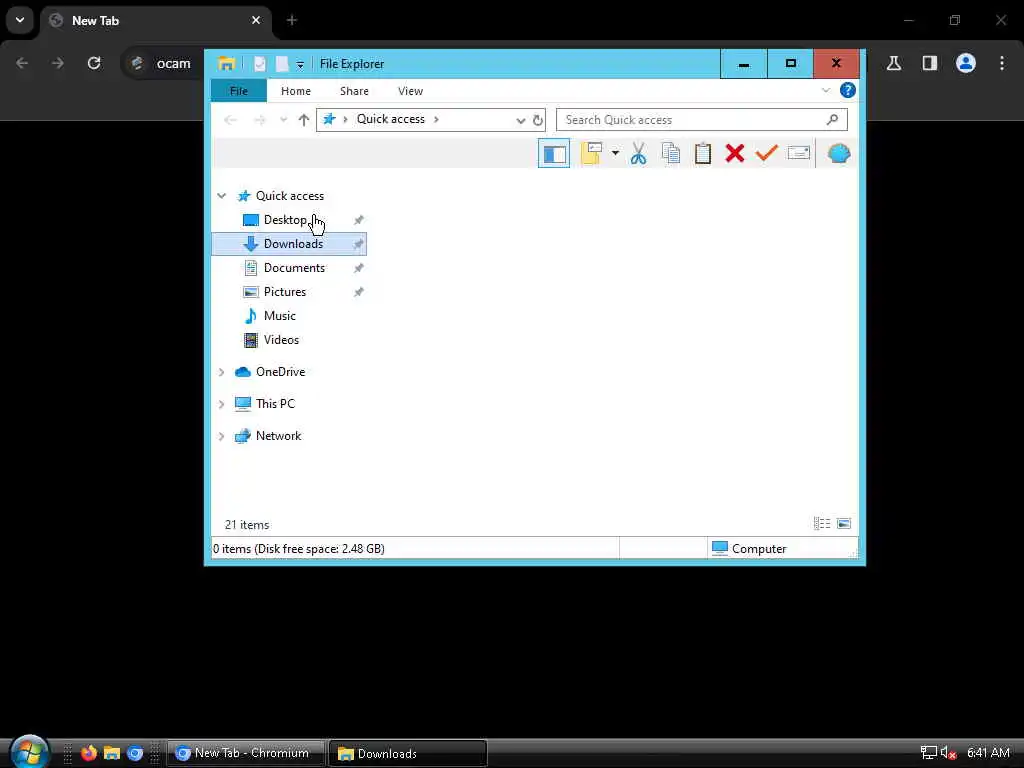Open the recent locations dropdown arrow
This screenshot has width=1024, height=768.
[x=283, y=120]
